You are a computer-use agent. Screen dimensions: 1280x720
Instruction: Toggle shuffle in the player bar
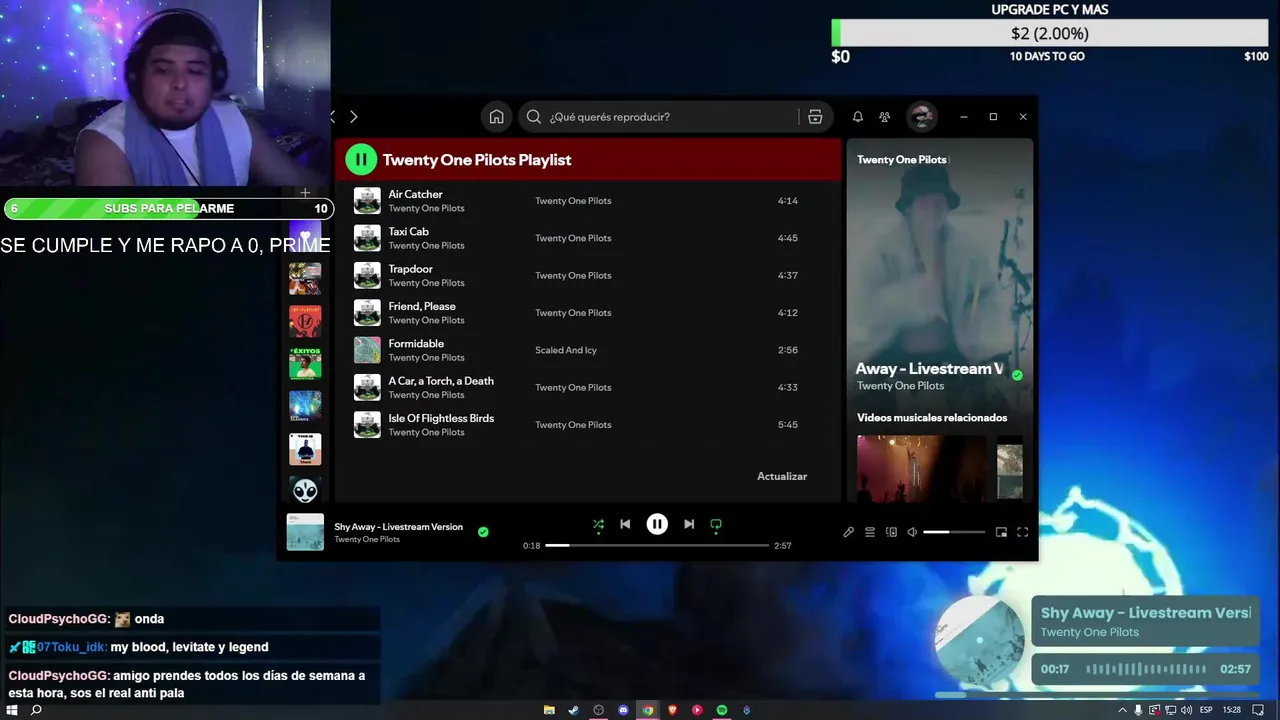598,524
